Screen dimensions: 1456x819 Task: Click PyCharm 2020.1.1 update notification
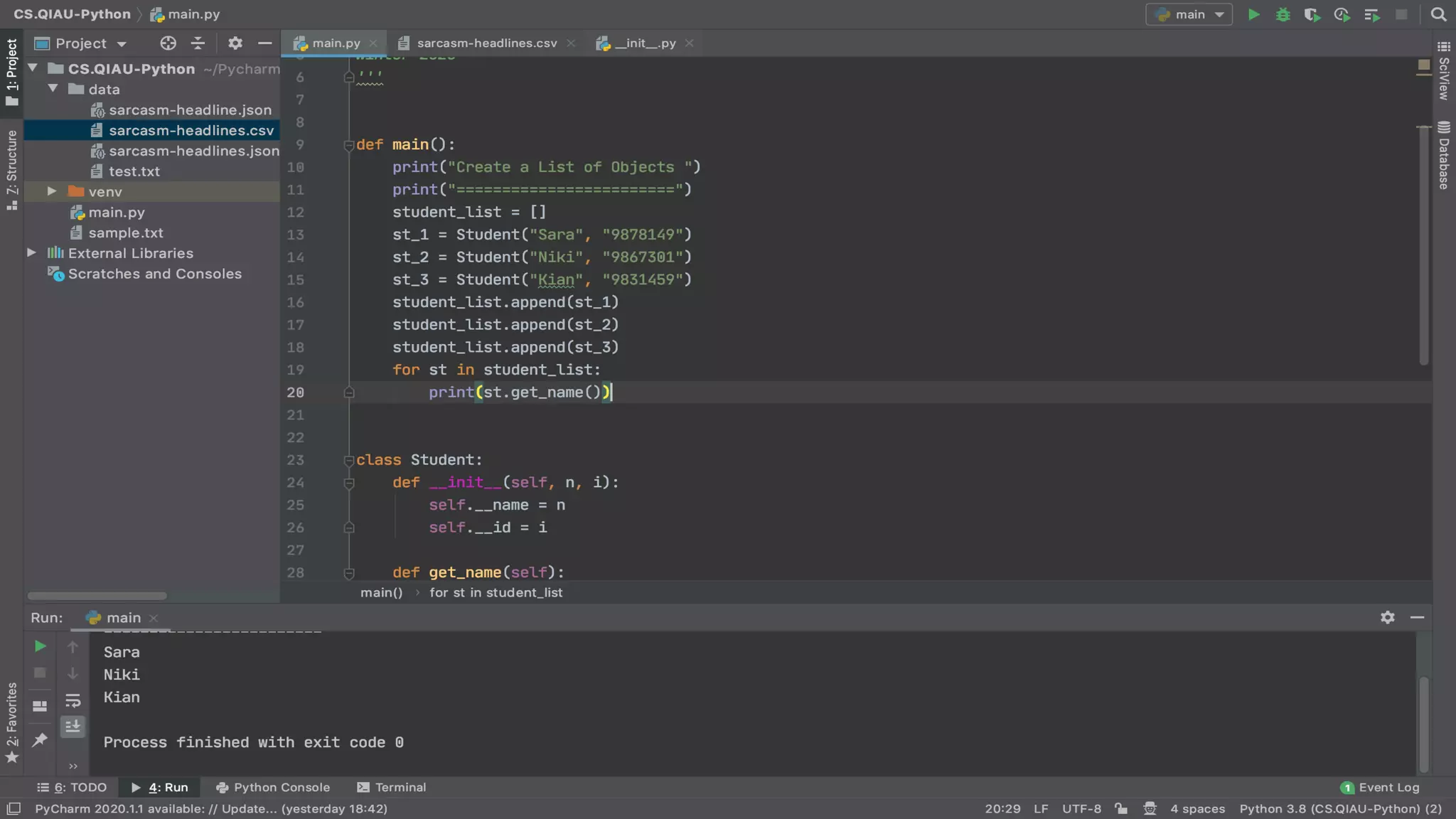(211, 808)
